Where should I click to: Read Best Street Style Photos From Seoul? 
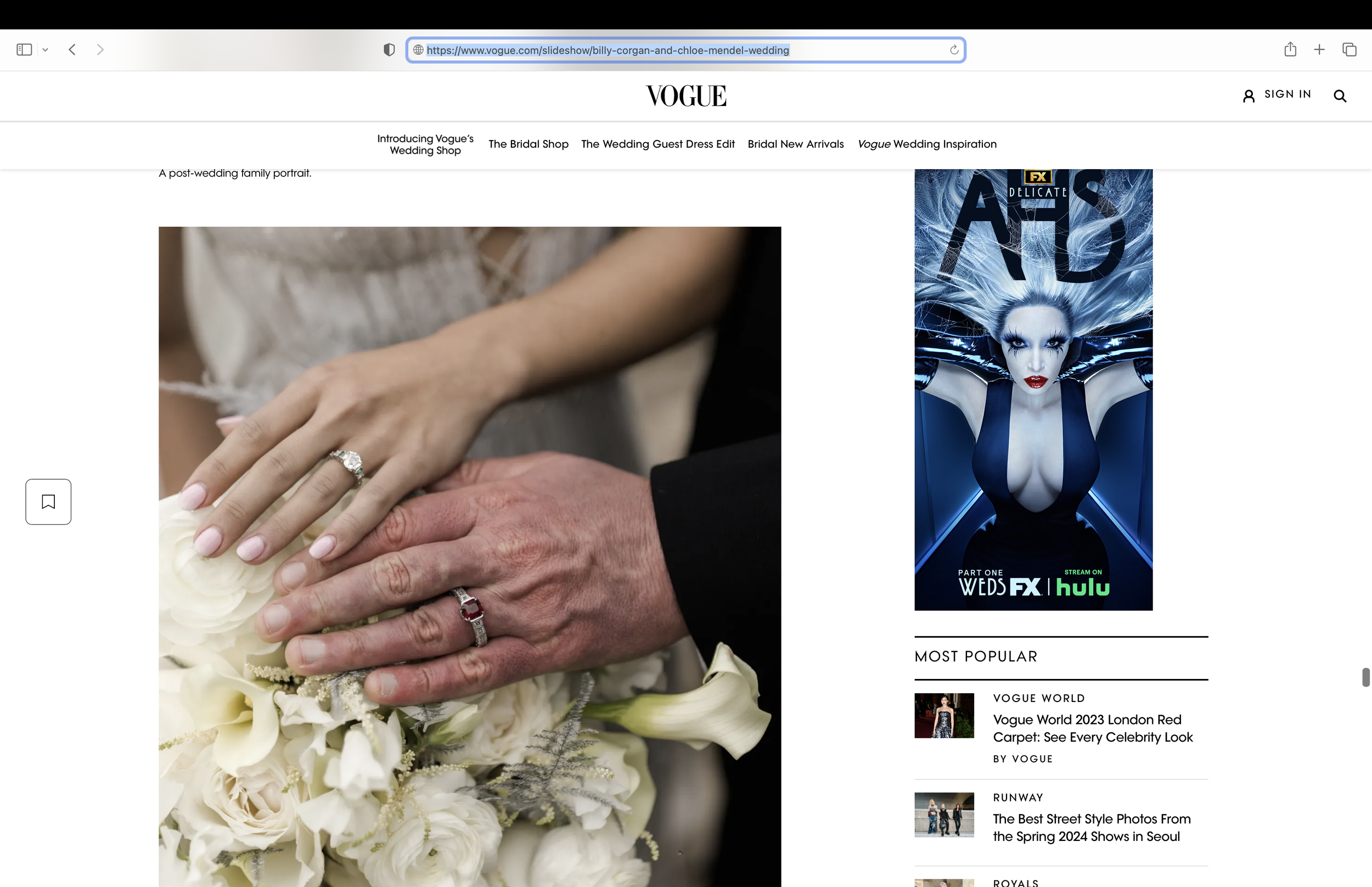(x=1091, y=828)
